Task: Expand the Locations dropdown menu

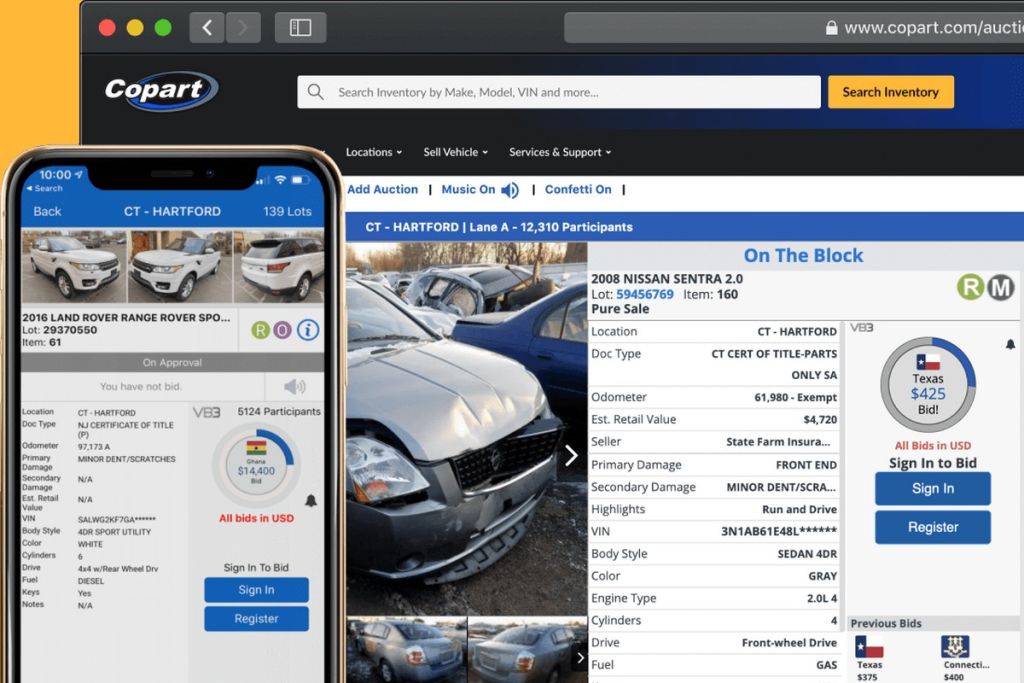Action: pyautogui.click(x=373, y=152)
